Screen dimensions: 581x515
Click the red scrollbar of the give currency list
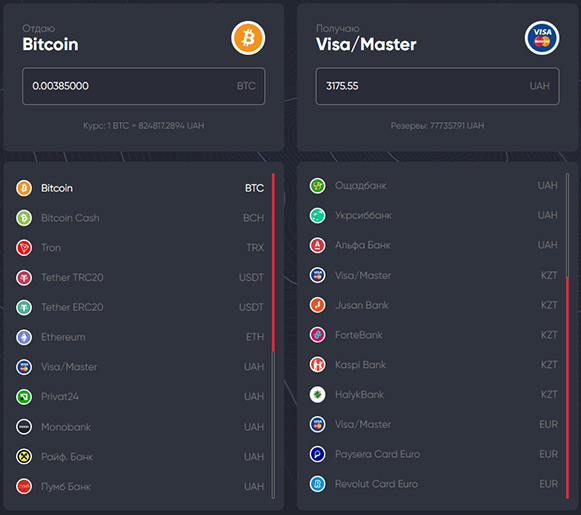273,262
